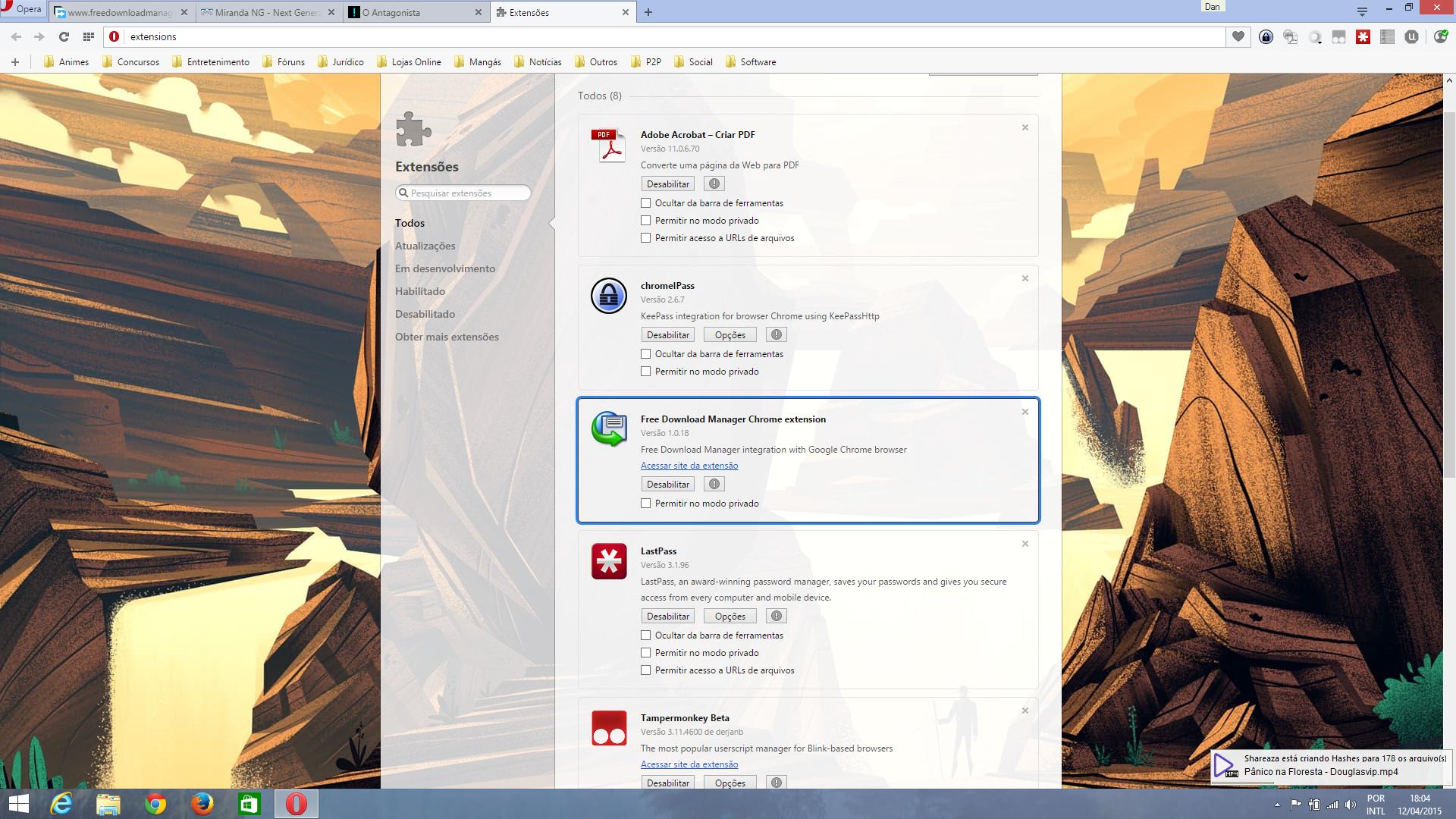Remove chromeIPass extension with X

point(1025,278)
